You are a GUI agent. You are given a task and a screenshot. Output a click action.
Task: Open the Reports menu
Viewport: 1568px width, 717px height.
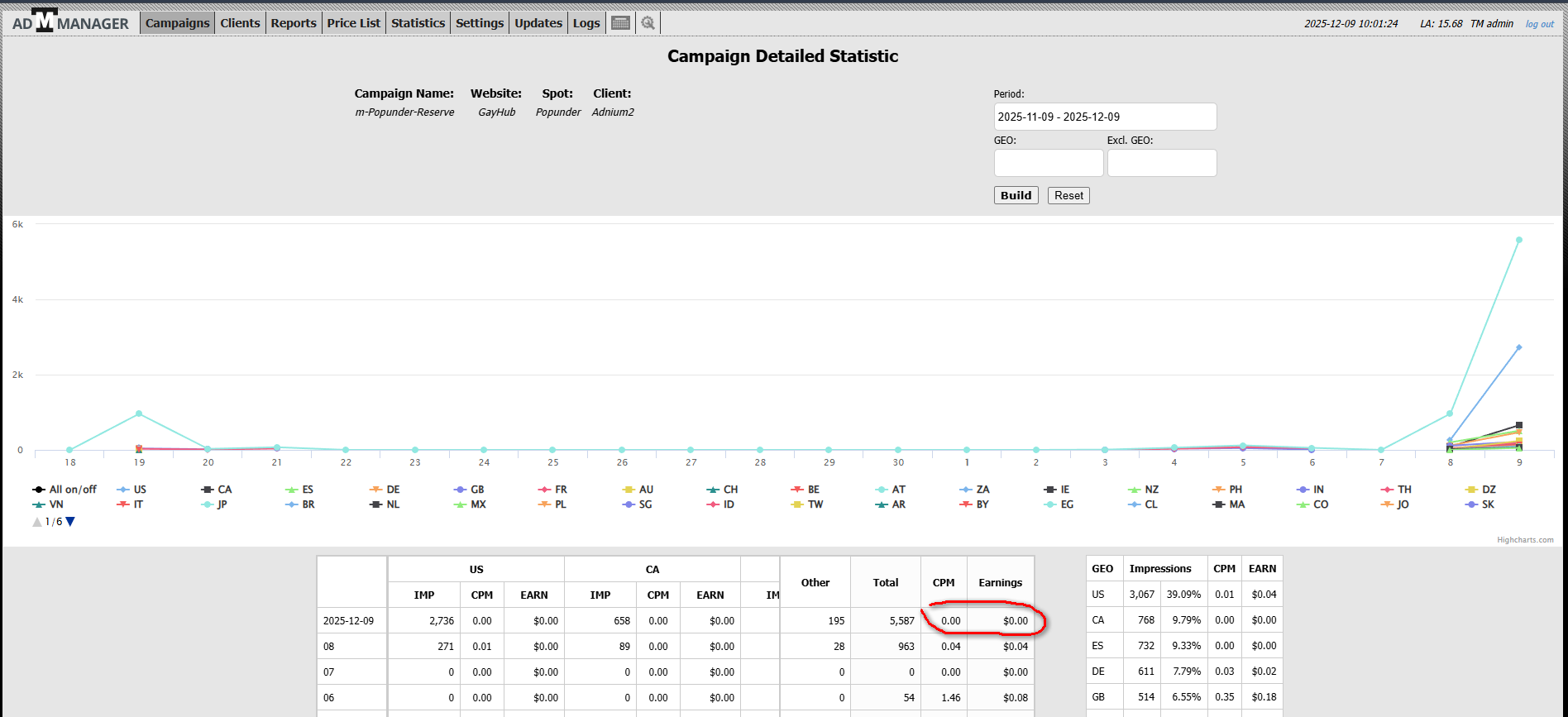pos(293,23)
